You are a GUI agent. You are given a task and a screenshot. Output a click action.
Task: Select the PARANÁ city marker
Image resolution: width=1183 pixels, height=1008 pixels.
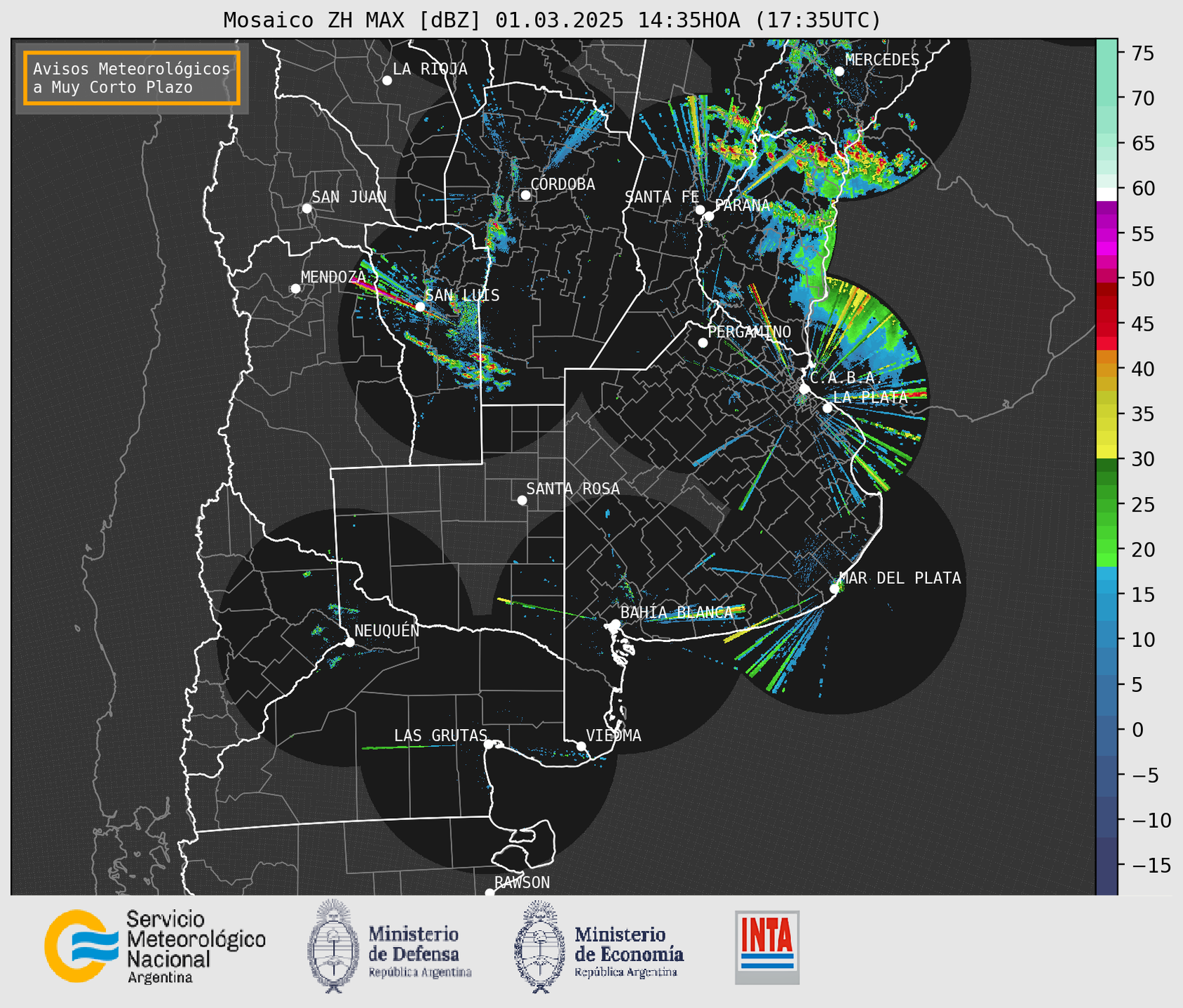(709, 216)
